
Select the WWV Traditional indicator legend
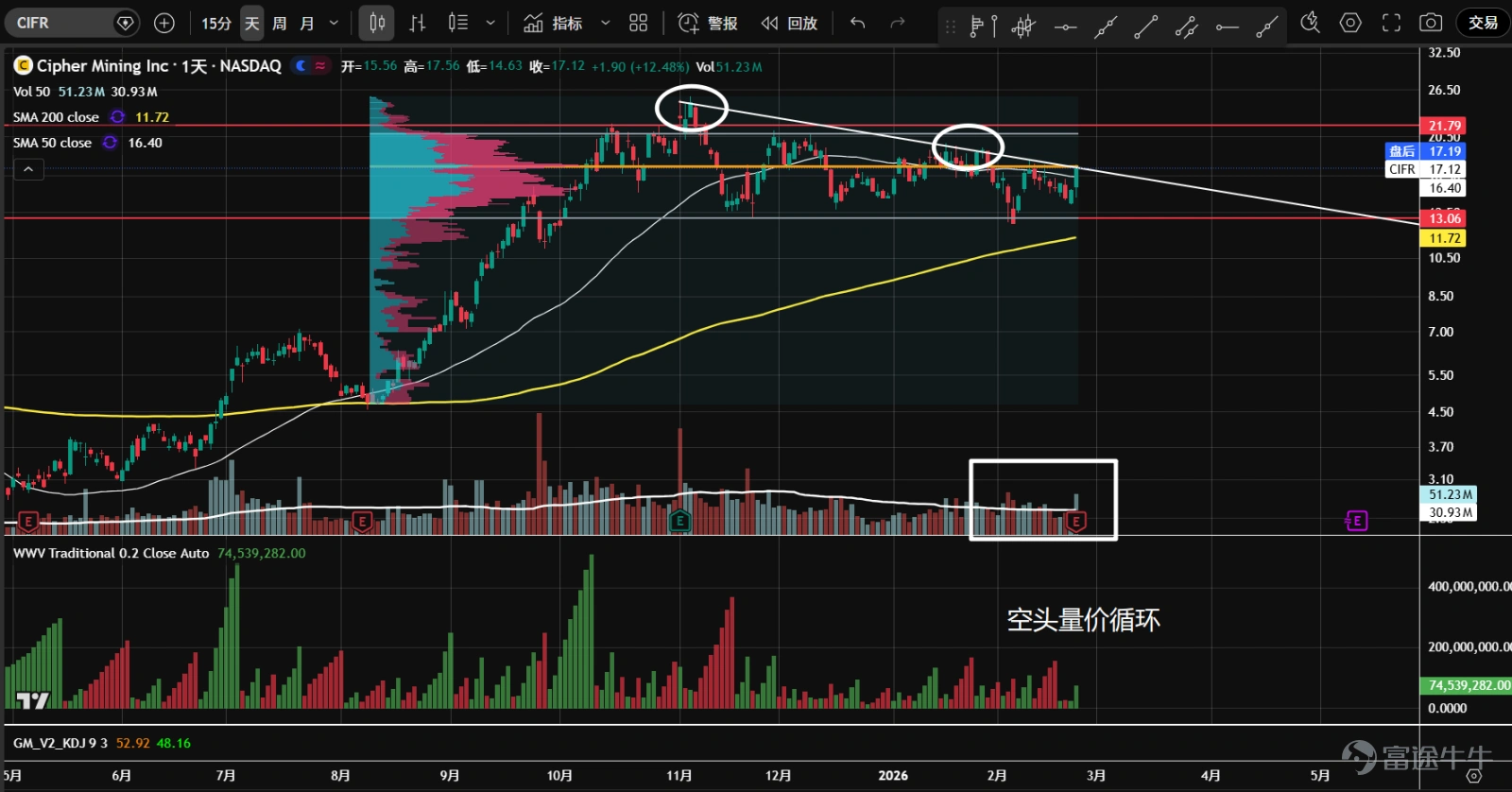click(x=111, y=553)
